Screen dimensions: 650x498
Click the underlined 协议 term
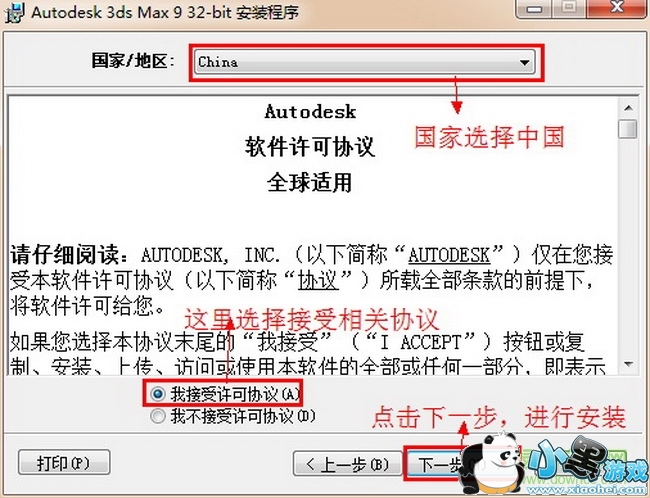tap(318, 280)
